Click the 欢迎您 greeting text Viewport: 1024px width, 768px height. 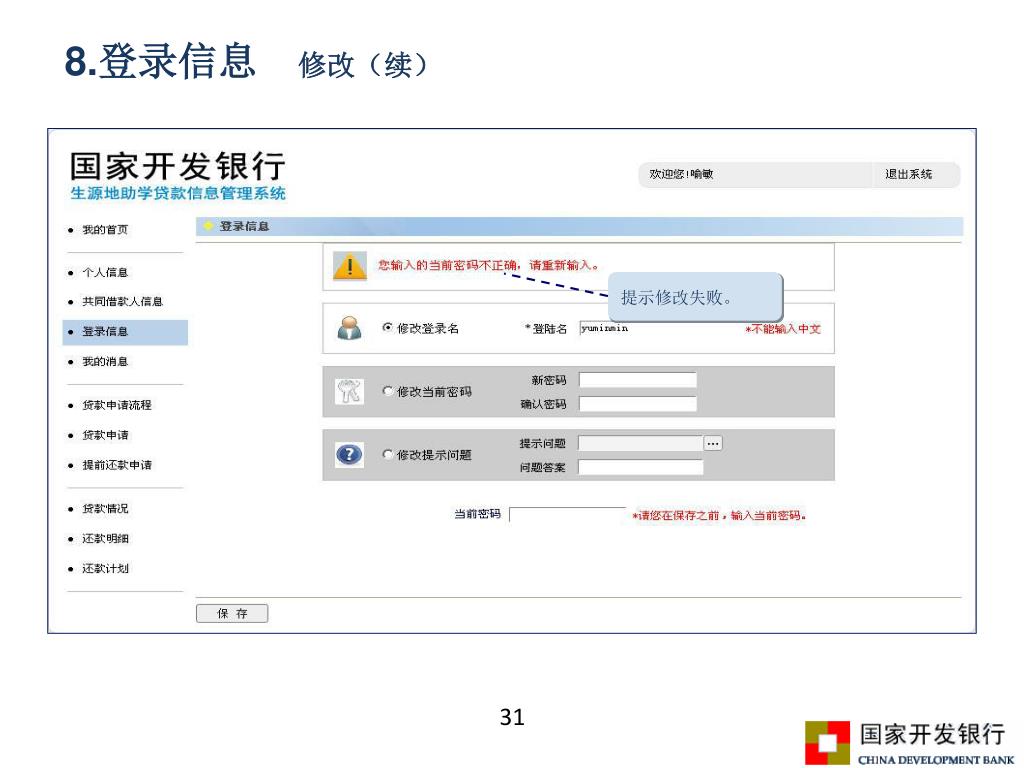click(x=681, y=174)
